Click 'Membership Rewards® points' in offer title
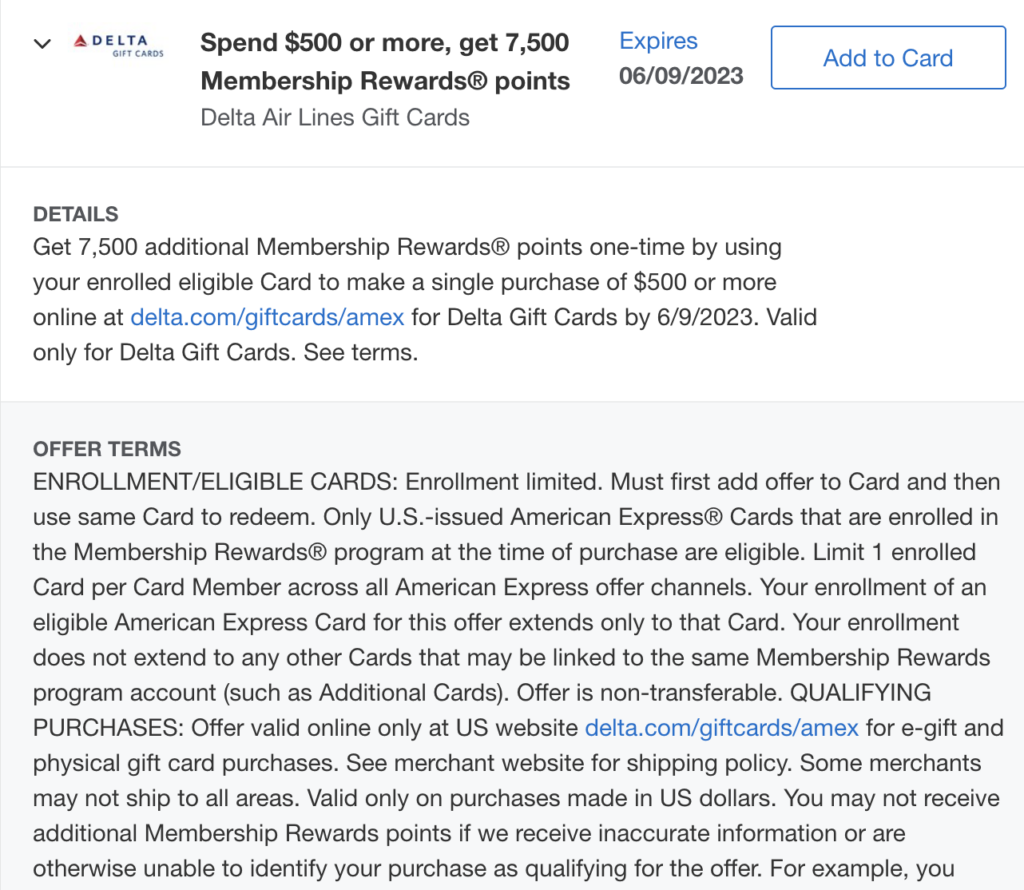This screenshot has width=1024, height=890. pos(385,81)
